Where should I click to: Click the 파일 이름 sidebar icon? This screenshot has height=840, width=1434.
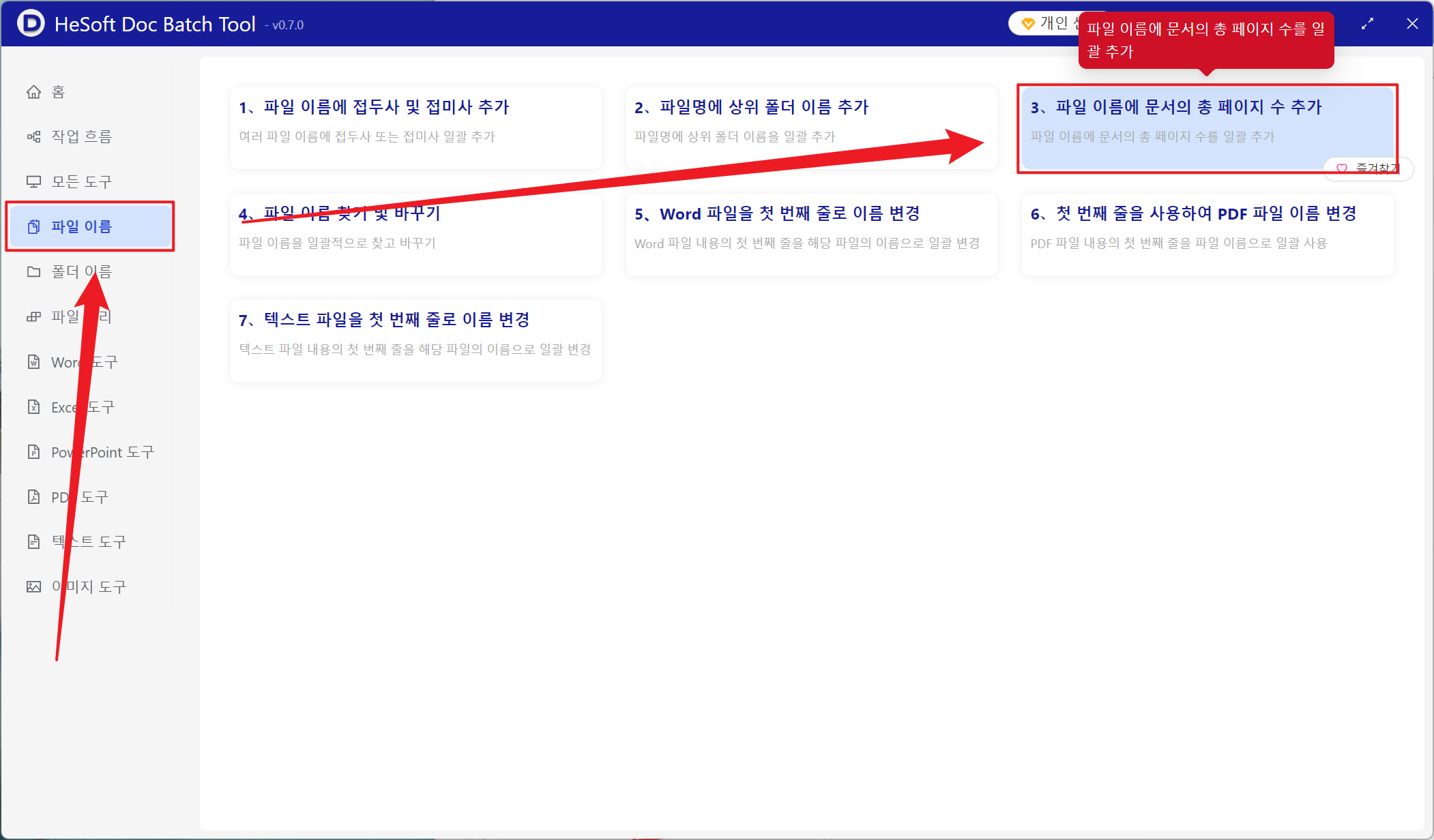(33, 226)
